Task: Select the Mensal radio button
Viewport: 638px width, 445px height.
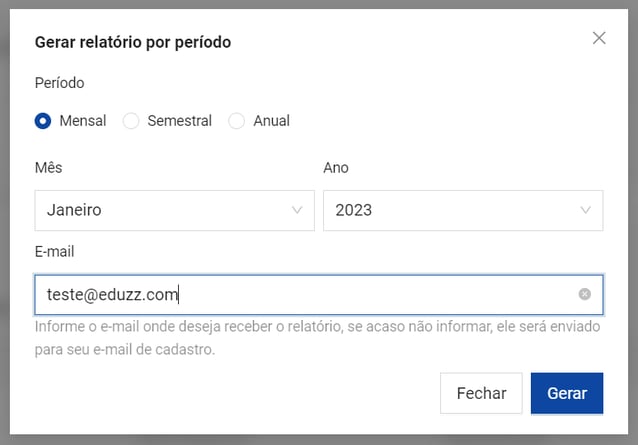Action: pos(43,121)
